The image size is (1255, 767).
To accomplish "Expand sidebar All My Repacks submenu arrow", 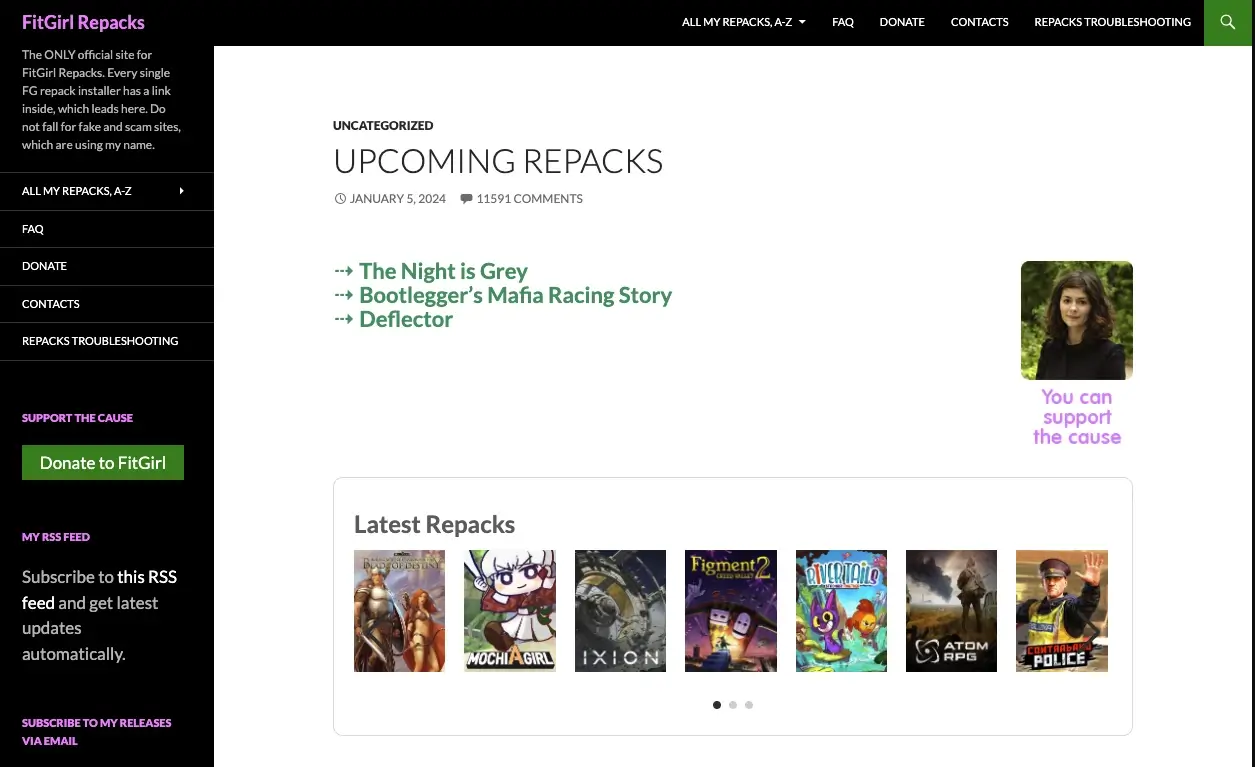I will tap(181, 191).
